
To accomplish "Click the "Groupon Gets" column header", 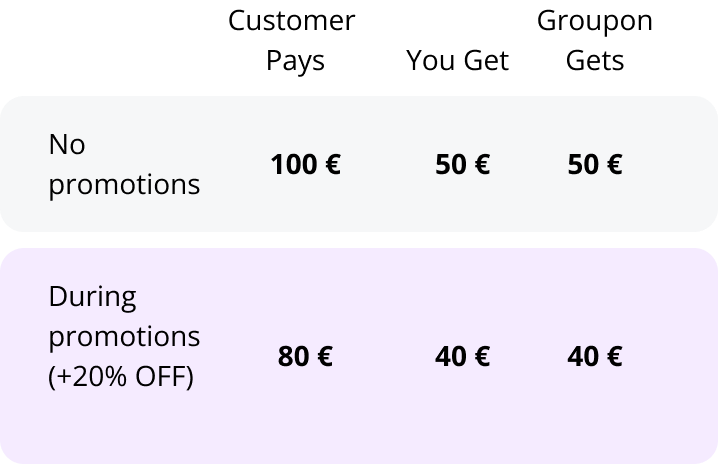I will click(595, 40).
